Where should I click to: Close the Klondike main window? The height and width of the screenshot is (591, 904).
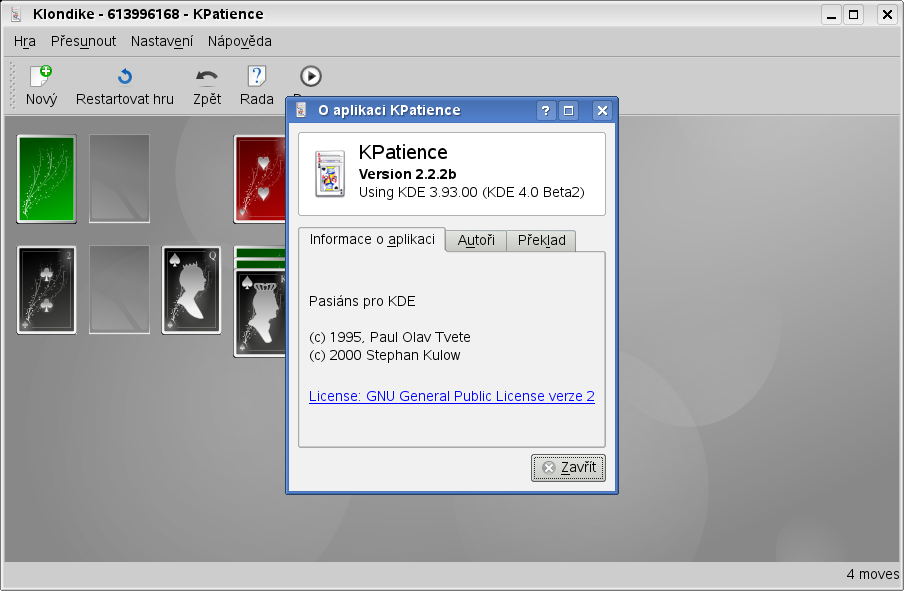tap(887, 14)
